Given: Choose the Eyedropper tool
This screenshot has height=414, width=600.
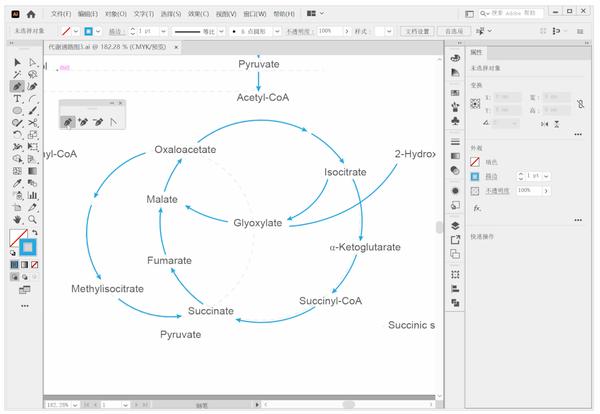Looking at the screenshot, I should [17, 183].
